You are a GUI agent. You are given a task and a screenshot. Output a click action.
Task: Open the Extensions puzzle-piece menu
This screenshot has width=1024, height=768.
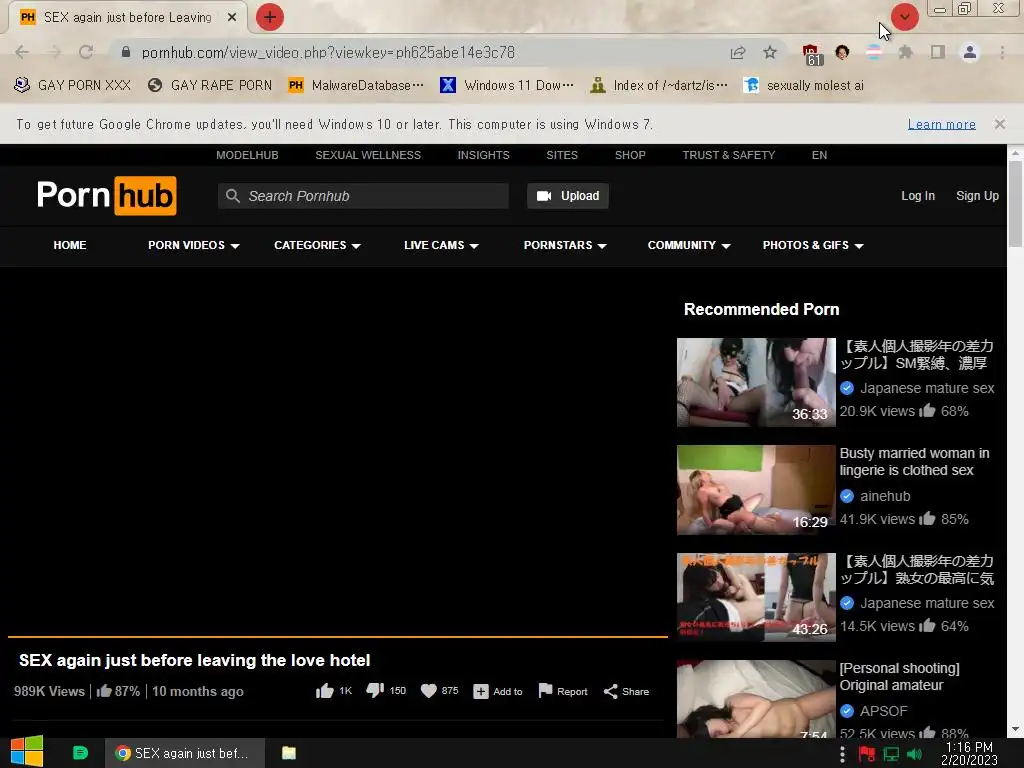tap(905, 52)
